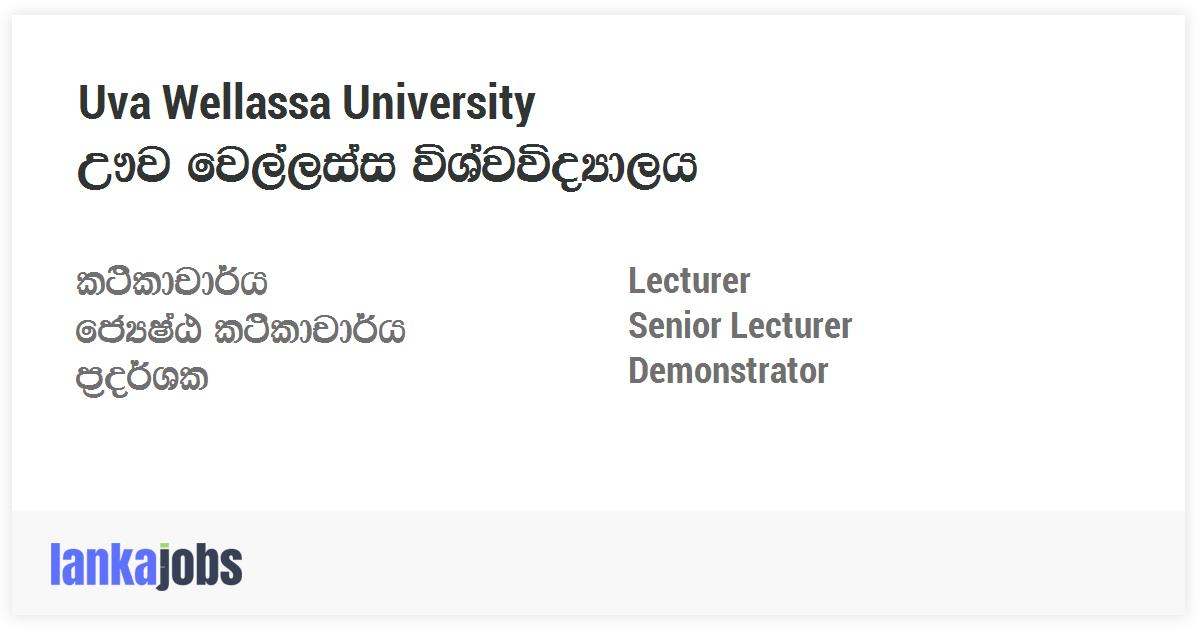Select the Lecturer job title
The height and width of the screenshot is (630, 1200).
[688, 281]
